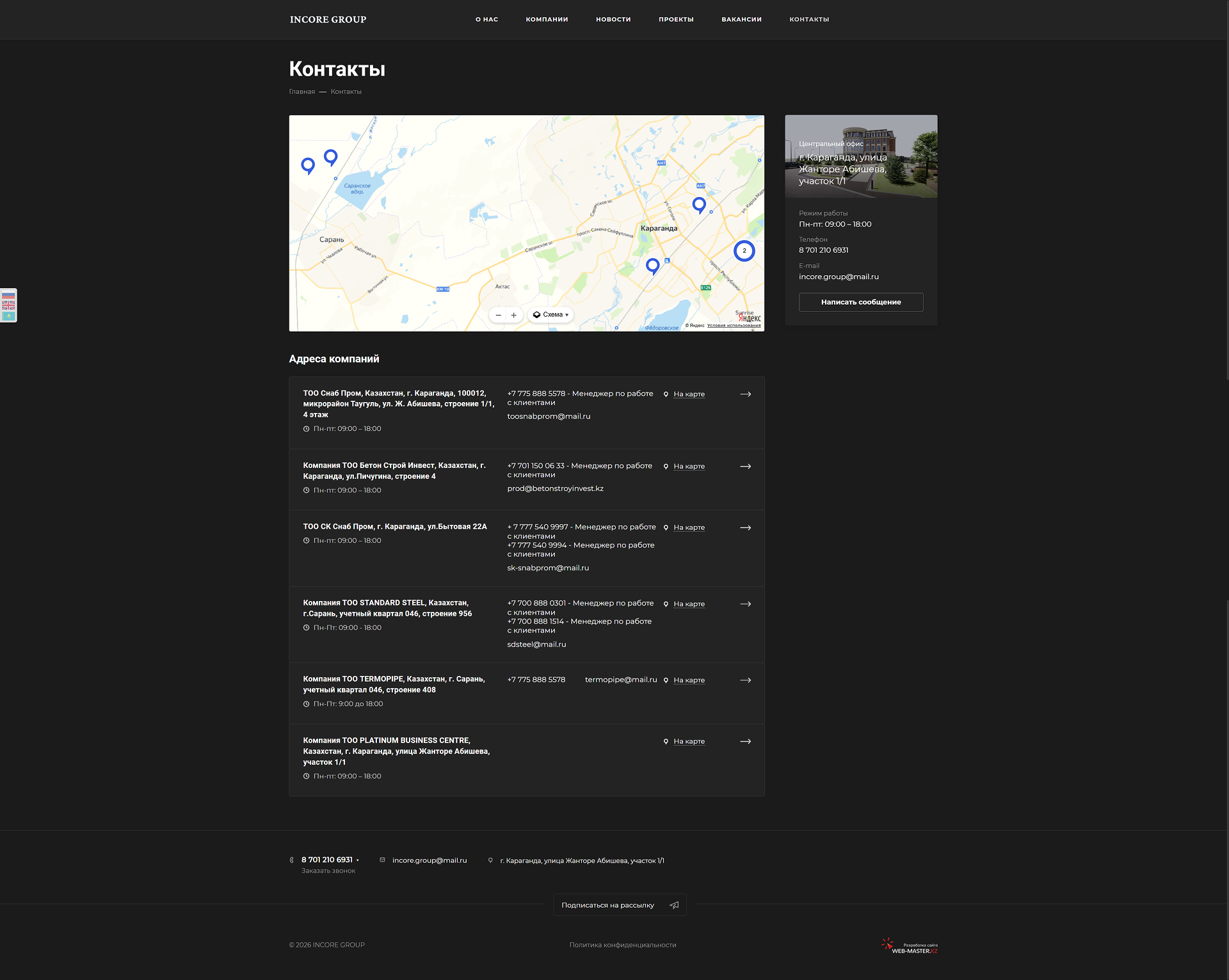The width and height of the screenshot is (1229, 980).
Task: Switch language using the Russian flag icon
Action: 8,296
